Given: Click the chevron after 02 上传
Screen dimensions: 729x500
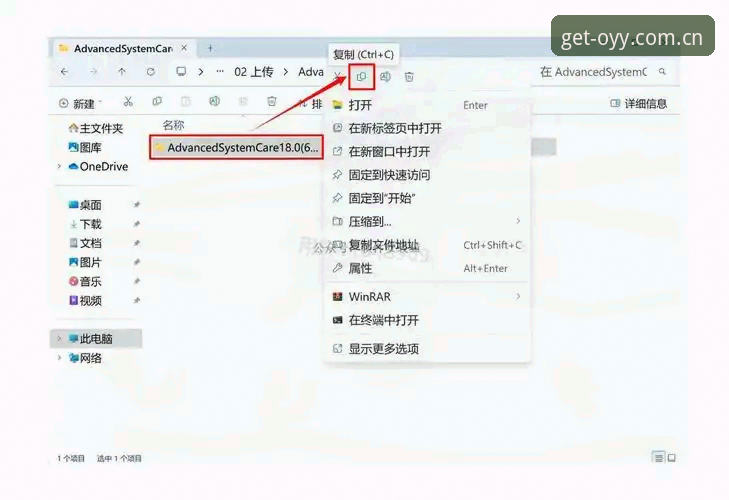Looking at the screenshot, I should click(286, 72).
